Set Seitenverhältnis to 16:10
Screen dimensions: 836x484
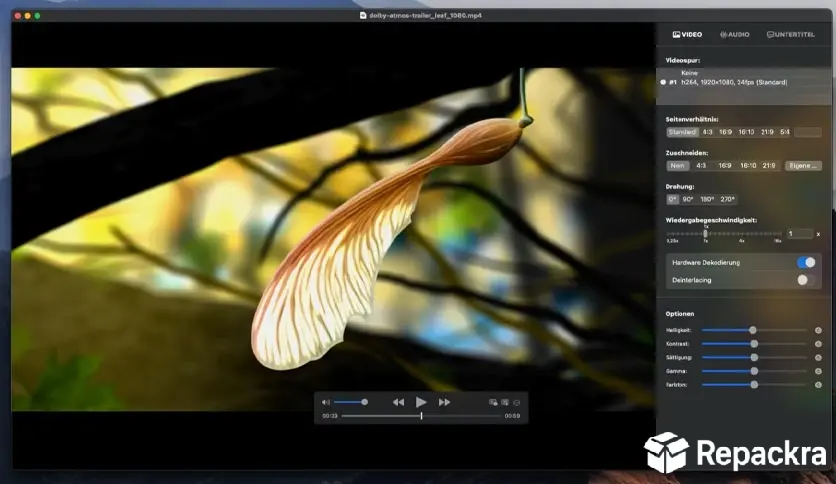[x=746, y=132]
